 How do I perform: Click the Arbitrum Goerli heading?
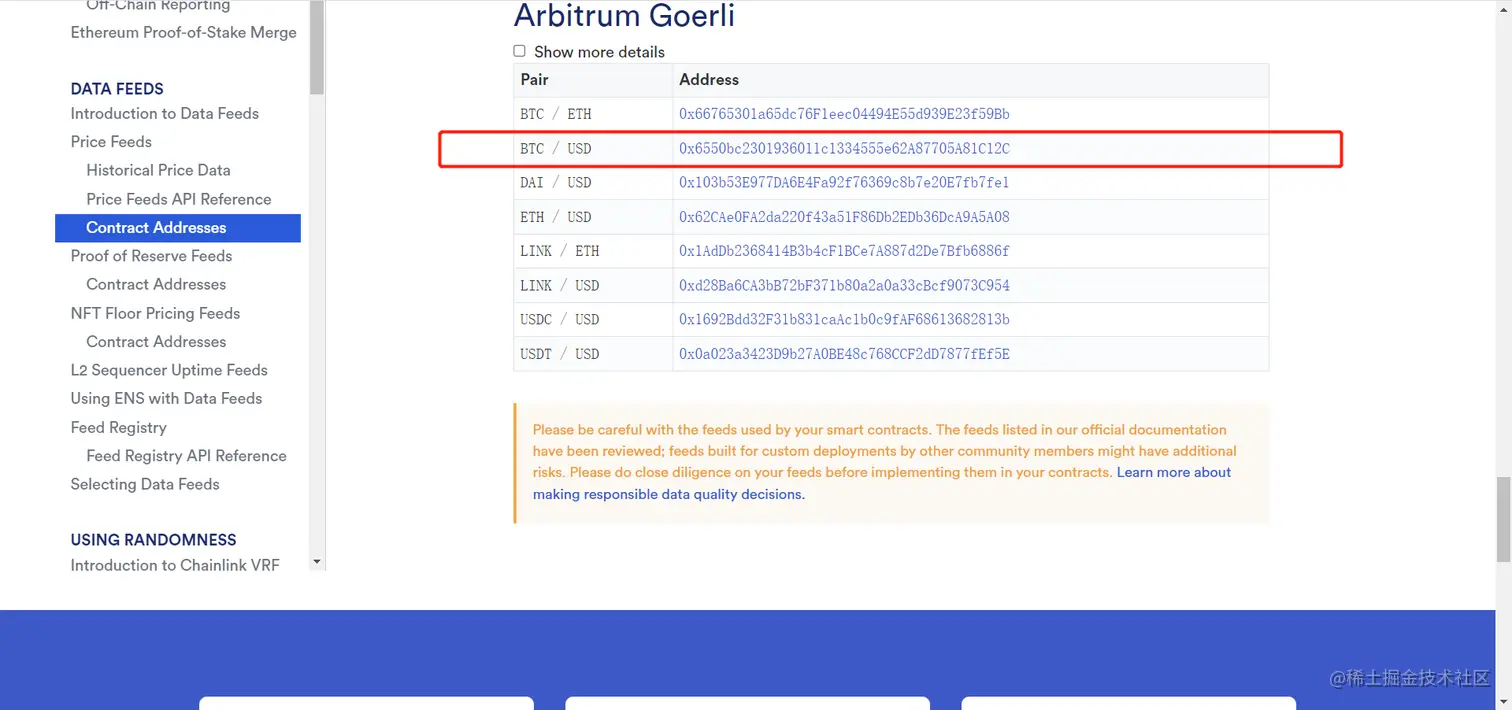click(x=624, y=15)
